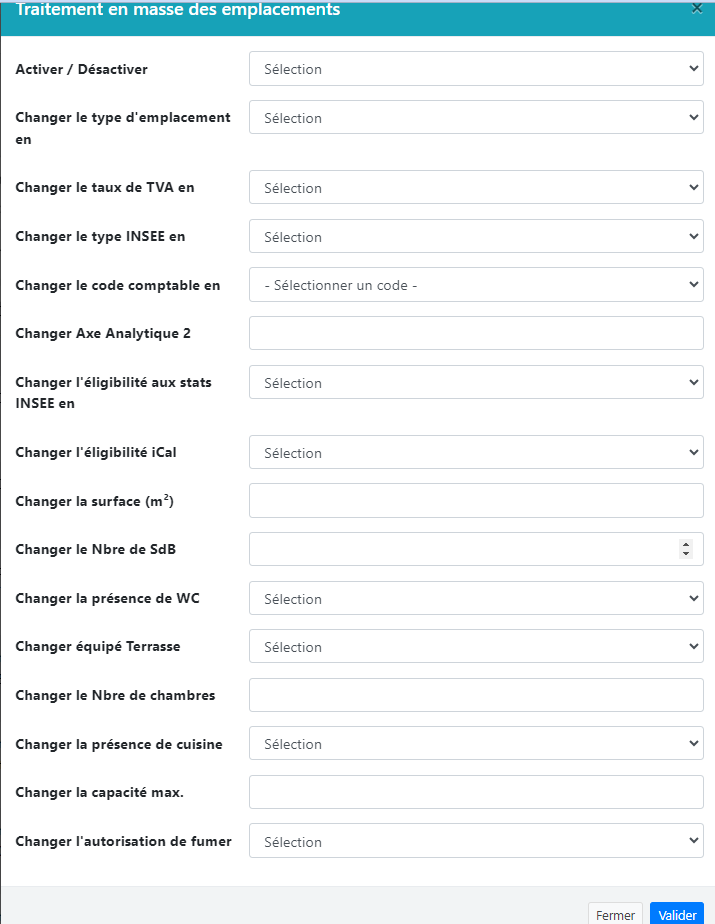The height and width of the screenshot is (924, 715).
Task: Expand the type d'emplacement selection
Action: [x=476, y=118]
